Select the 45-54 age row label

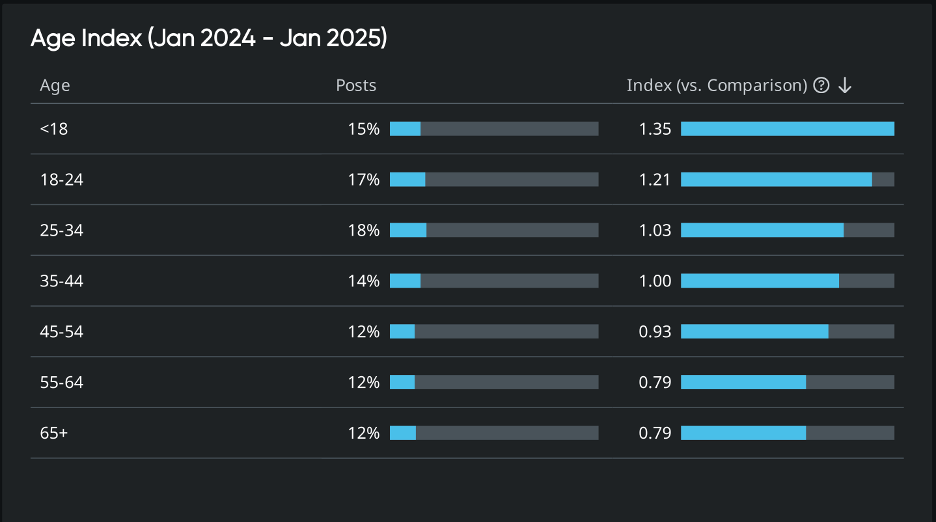coord(61,331)
